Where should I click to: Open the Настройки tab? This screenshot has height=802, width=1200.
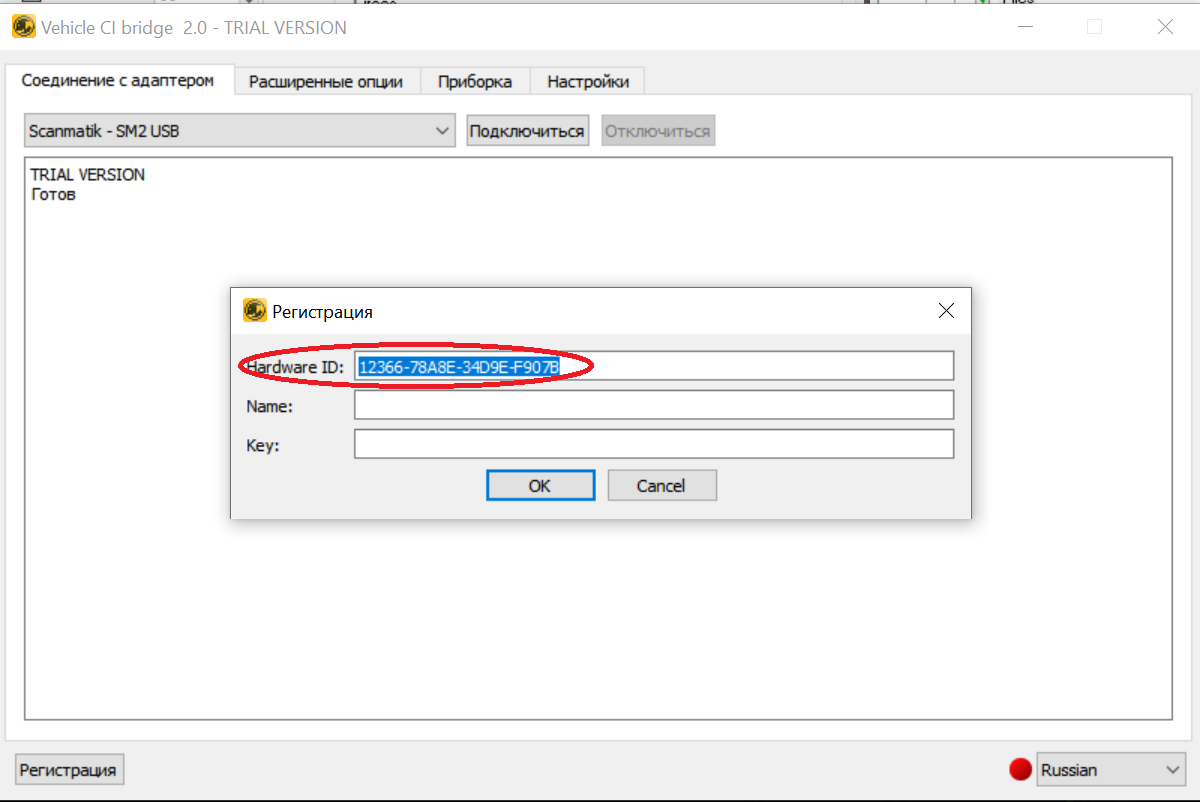(588, 82)
